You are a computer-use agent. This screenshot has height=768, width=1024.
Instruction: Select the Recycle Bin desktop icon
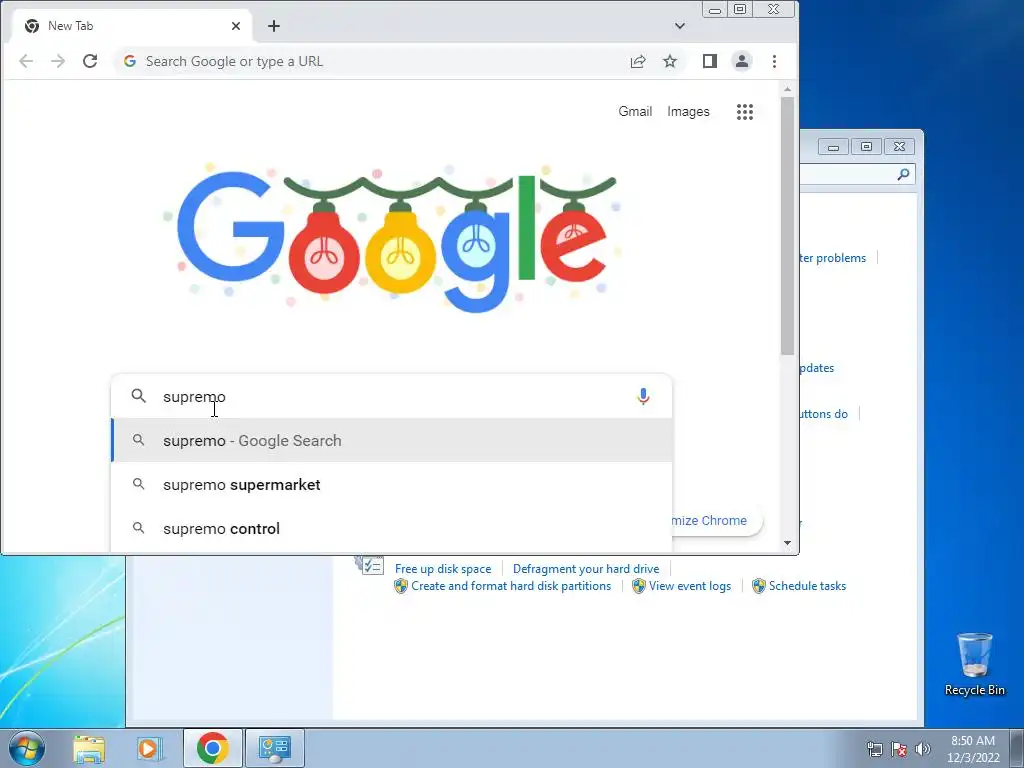tap(974, 664)
